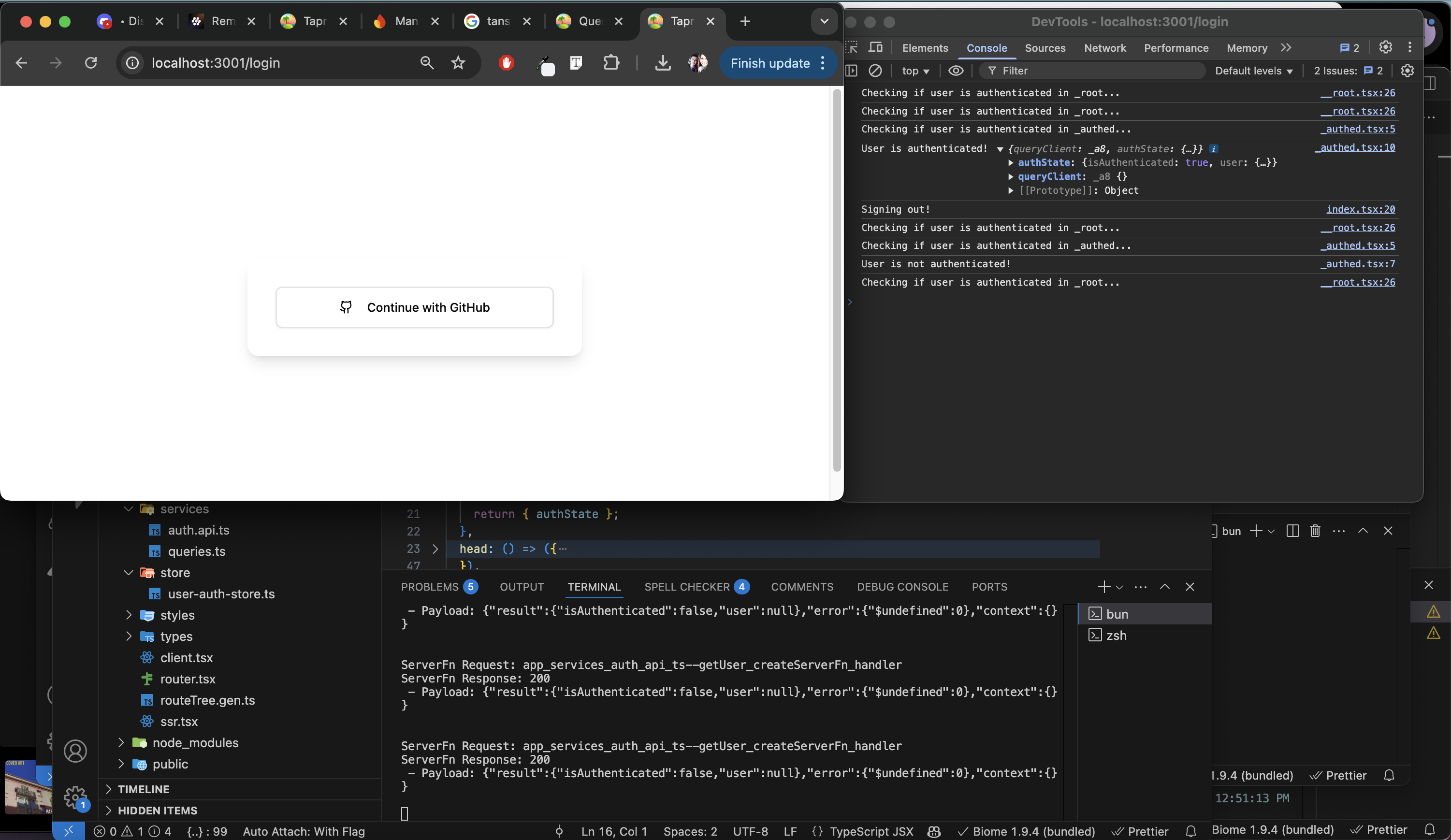Screen dimensions: 1451x840
Task: Click the Chrome profile avatar
Action: pos(698,63)
